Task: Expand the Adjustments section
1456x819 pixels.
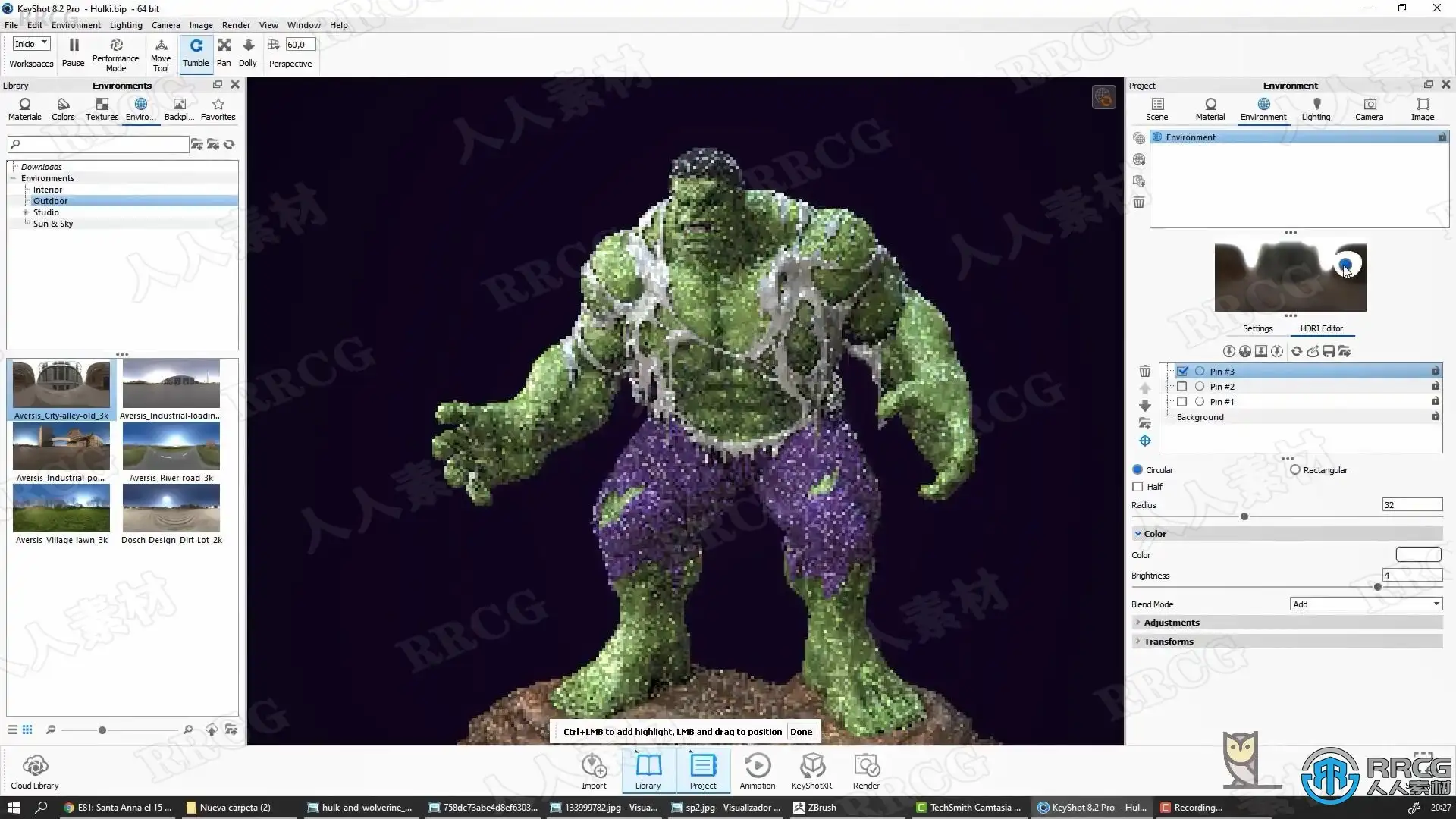Action: click(x=1137, y=623)
